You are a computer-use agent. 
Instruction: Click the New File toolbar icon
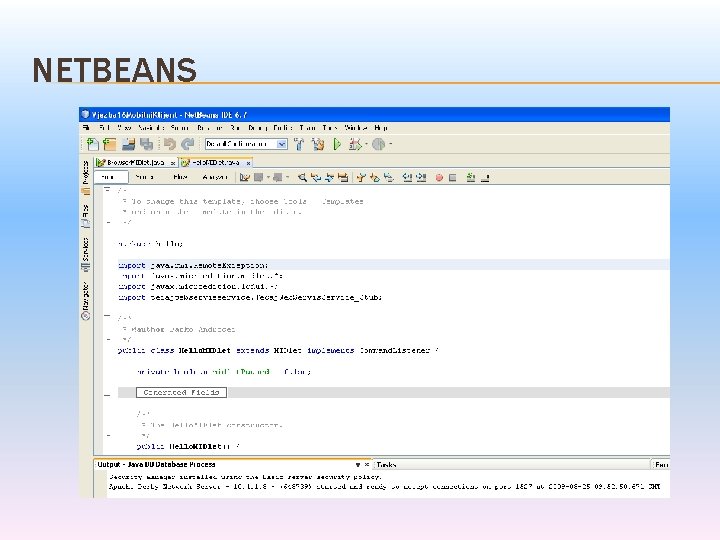pyautogui.click(x=93, y=144)
